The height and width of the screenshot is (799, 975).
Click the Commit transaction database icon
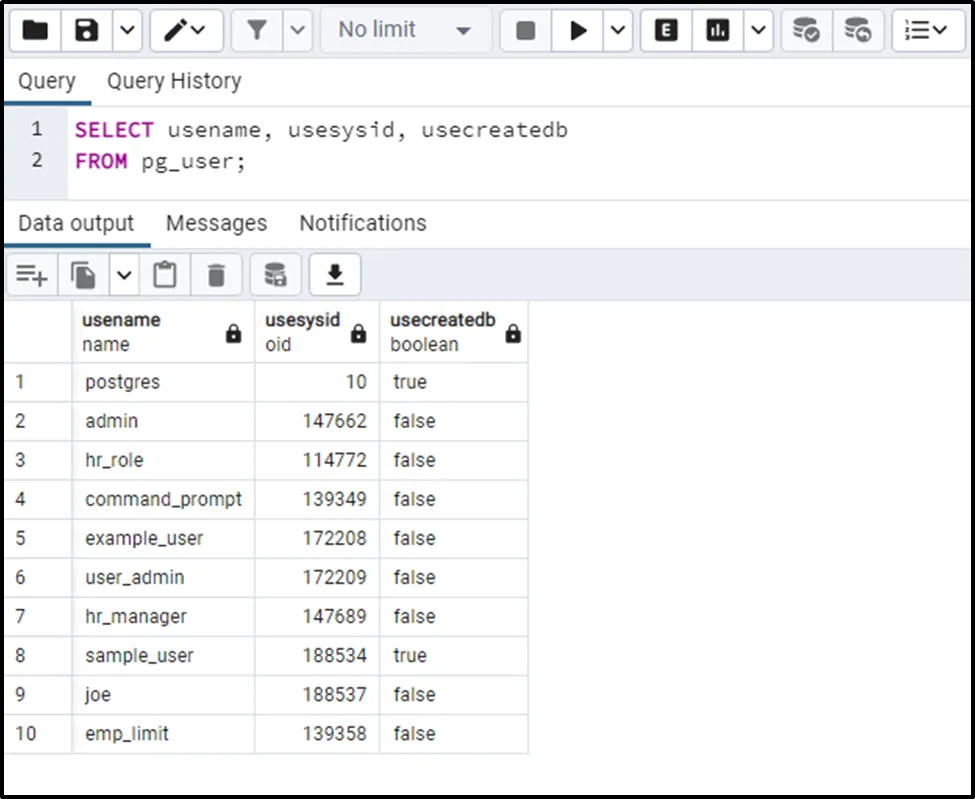[x=806, y=31]
